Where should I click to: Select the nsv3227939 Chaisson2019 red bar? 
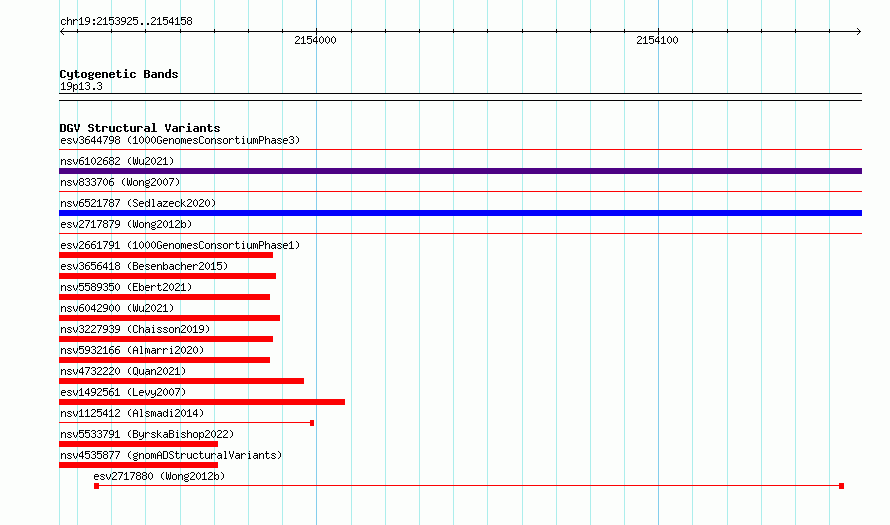tap(166, 339)
